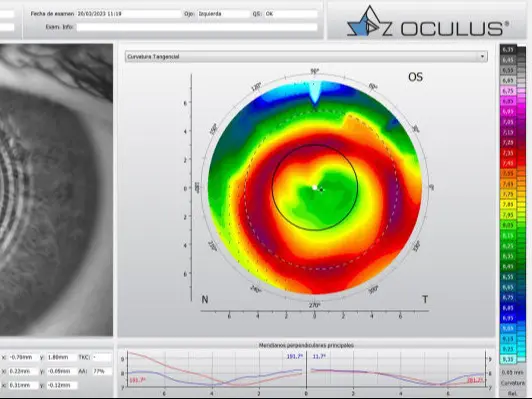Click the black dot marker near map center

[321, 190]
